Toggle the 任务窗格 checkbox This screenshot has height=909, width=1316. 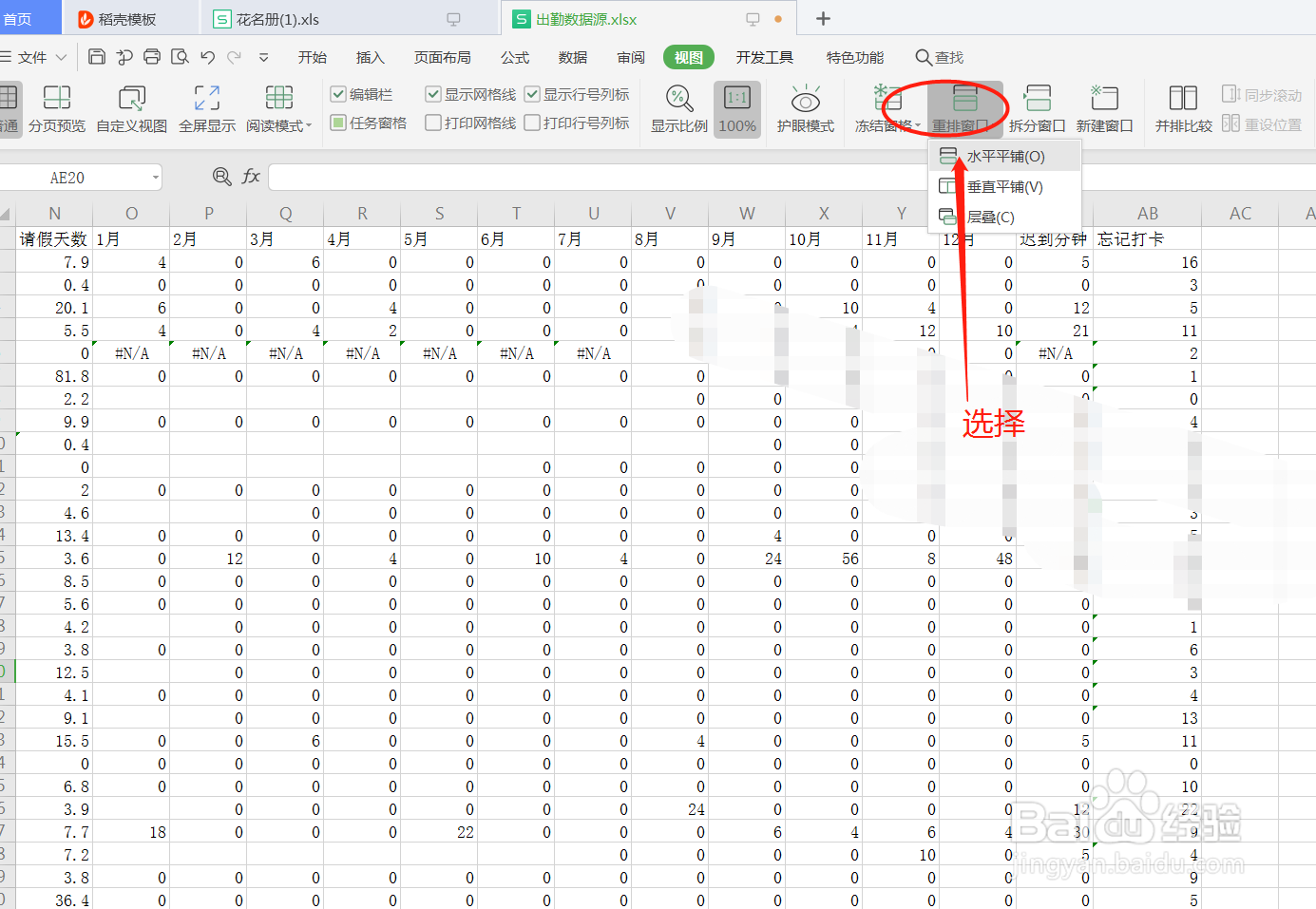[x=337, y=123]
